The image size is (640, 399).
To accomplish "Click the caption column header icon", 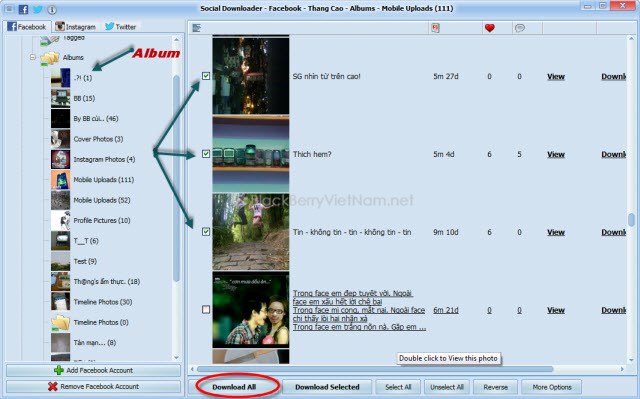I will click(197, 28).
